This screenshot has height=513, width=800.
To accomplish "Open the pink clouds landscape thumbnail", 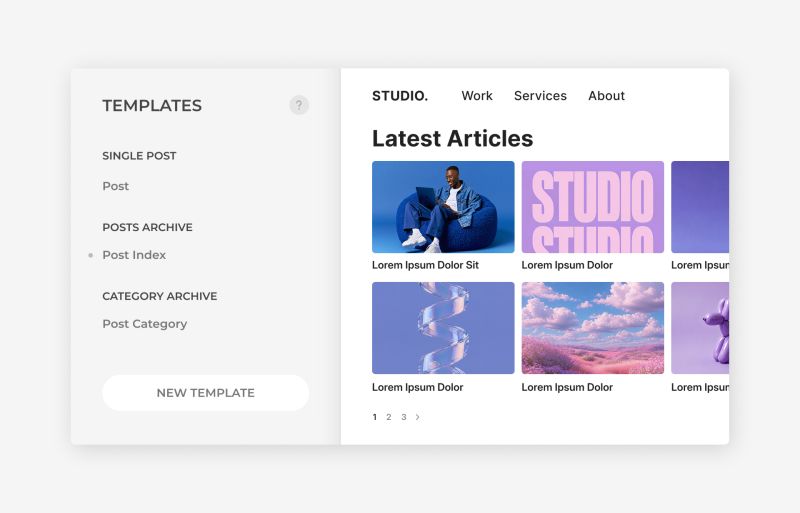I will (593, 328).
